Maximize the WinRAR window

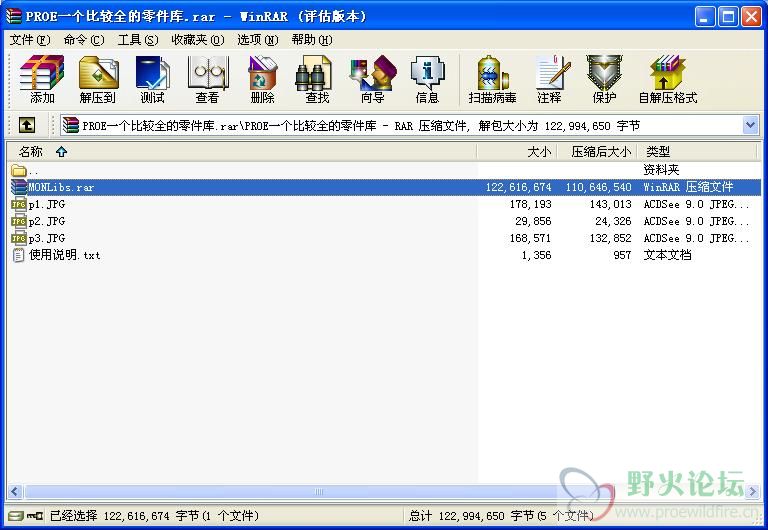pos(728,17)
